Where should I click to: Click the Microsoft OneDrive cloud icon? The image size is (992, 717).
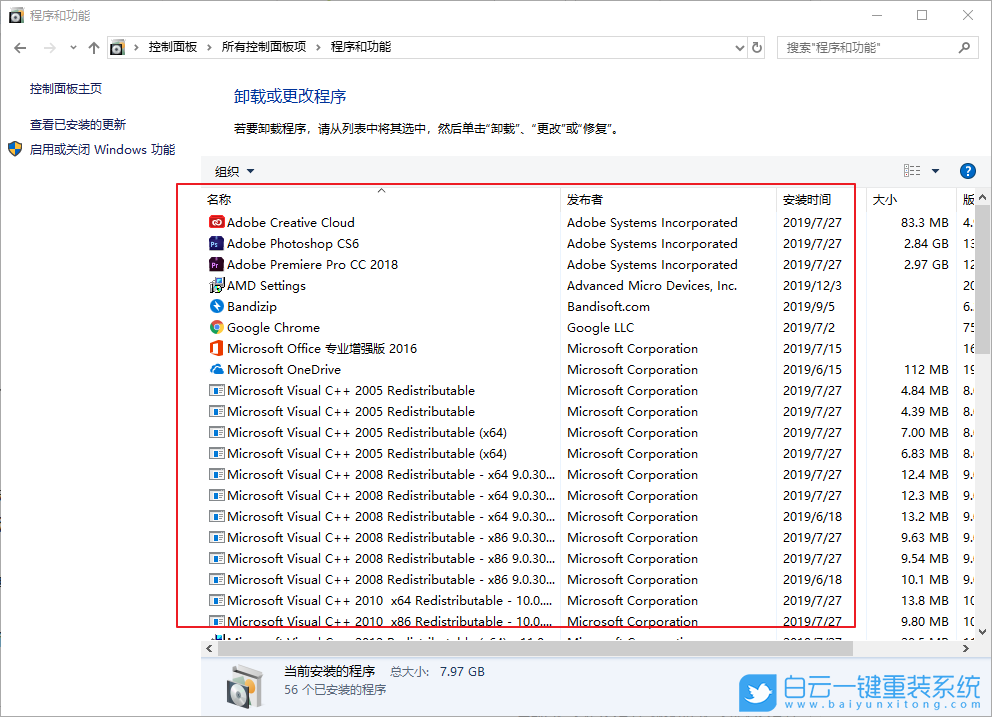[216, 369]
